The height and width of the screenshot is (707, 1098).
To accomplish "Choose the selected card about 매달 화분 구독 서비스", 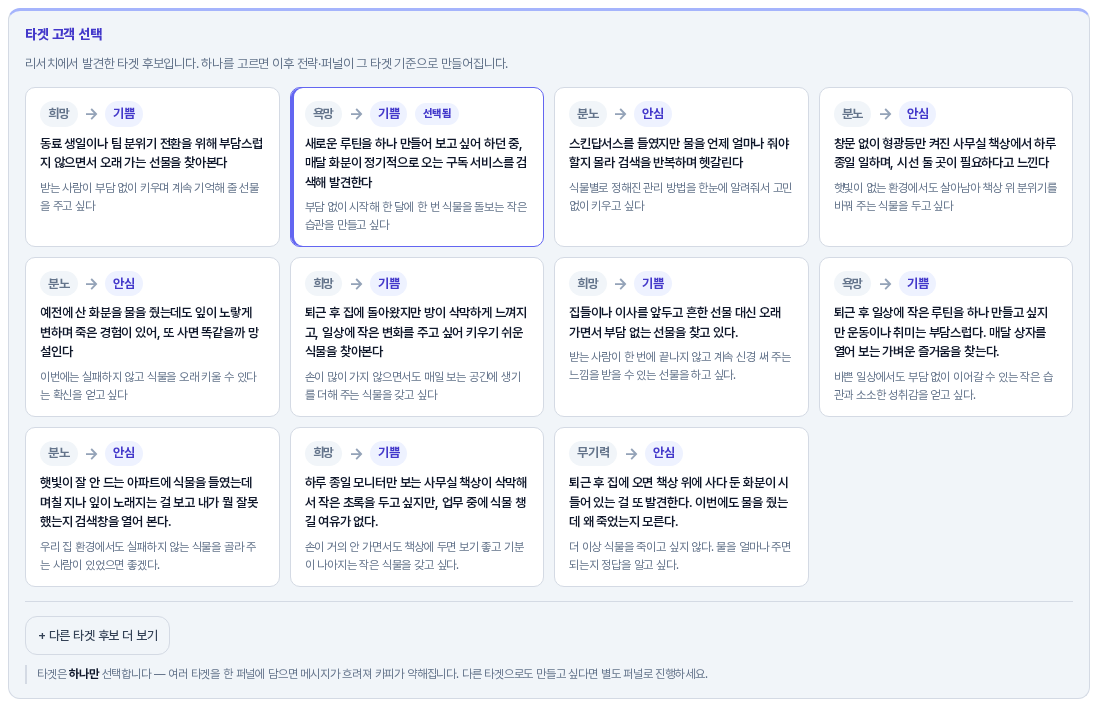I will pos(417,167).
